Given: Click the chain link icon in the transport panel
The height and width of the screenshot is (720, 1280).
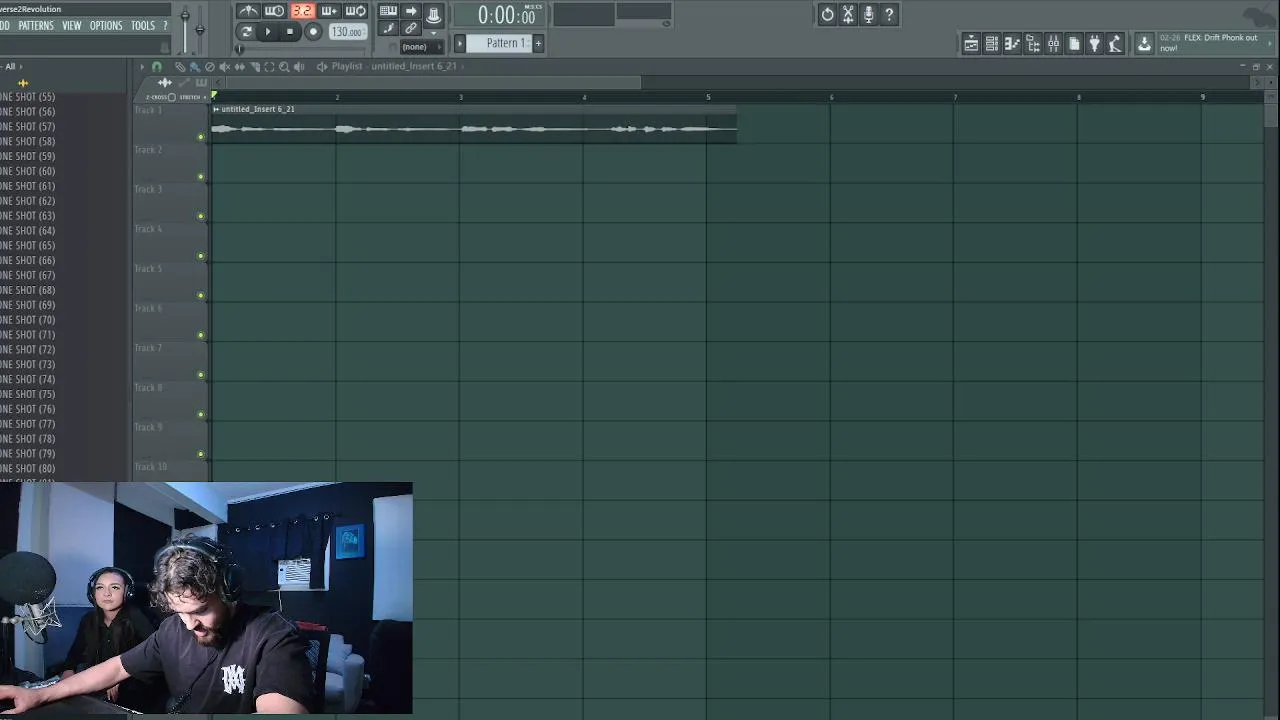Looking at the screenshot, I should point(411,28).
